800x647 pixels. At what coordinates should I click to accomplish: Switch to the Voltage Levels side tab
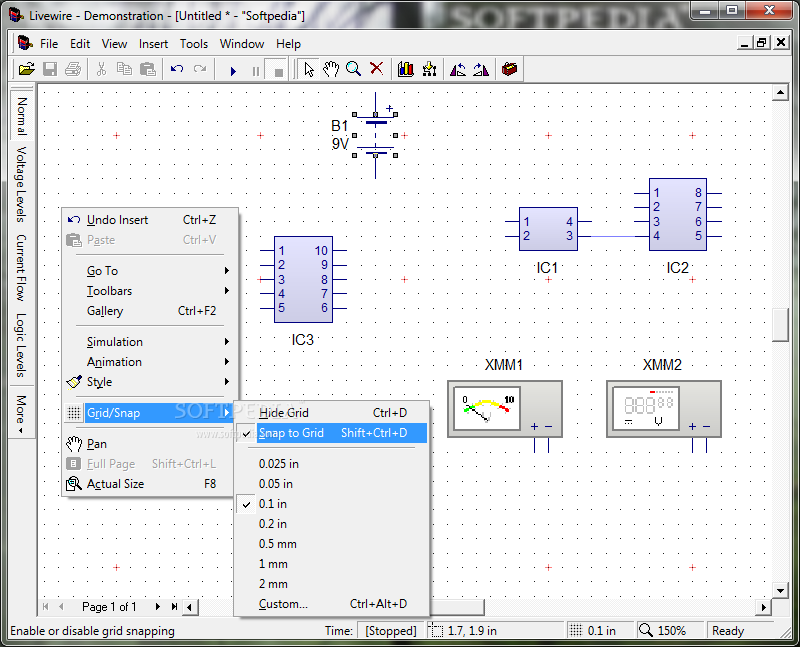click(x=21, y=184)
